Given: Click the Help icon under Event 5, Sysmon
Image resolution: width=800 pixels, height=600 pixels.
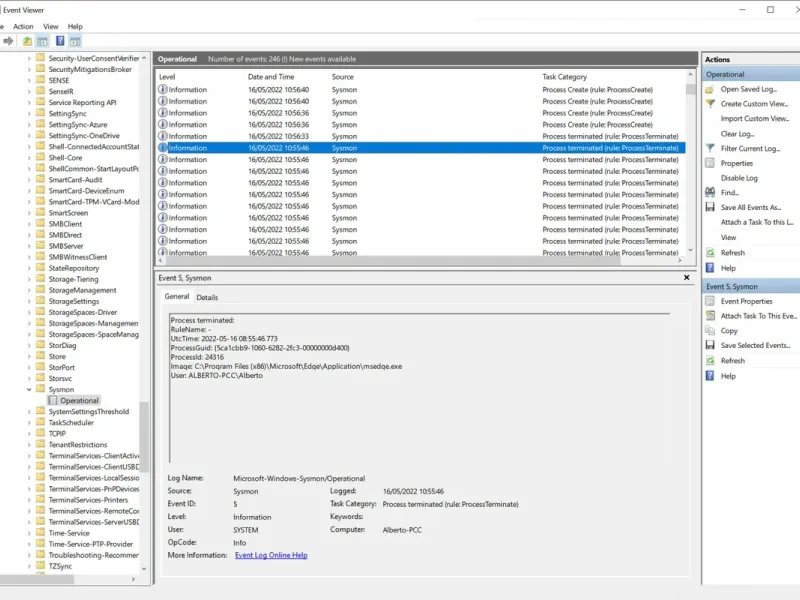Looking at the screenshot, I should [x=710, y=376].
